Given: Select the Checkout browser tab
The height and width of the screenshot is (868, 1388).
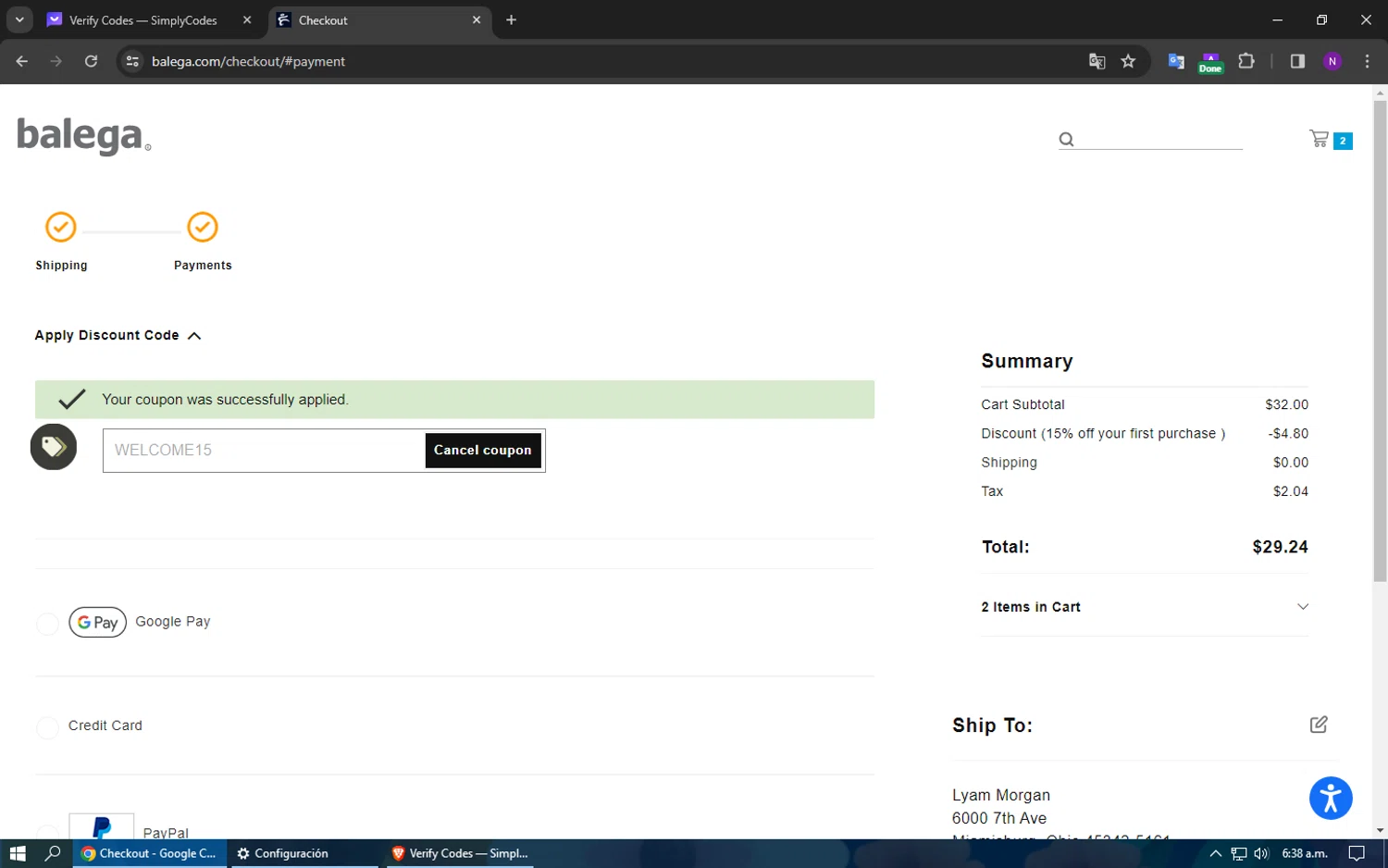Looking at the screenshot, I should tap(379, 20).
